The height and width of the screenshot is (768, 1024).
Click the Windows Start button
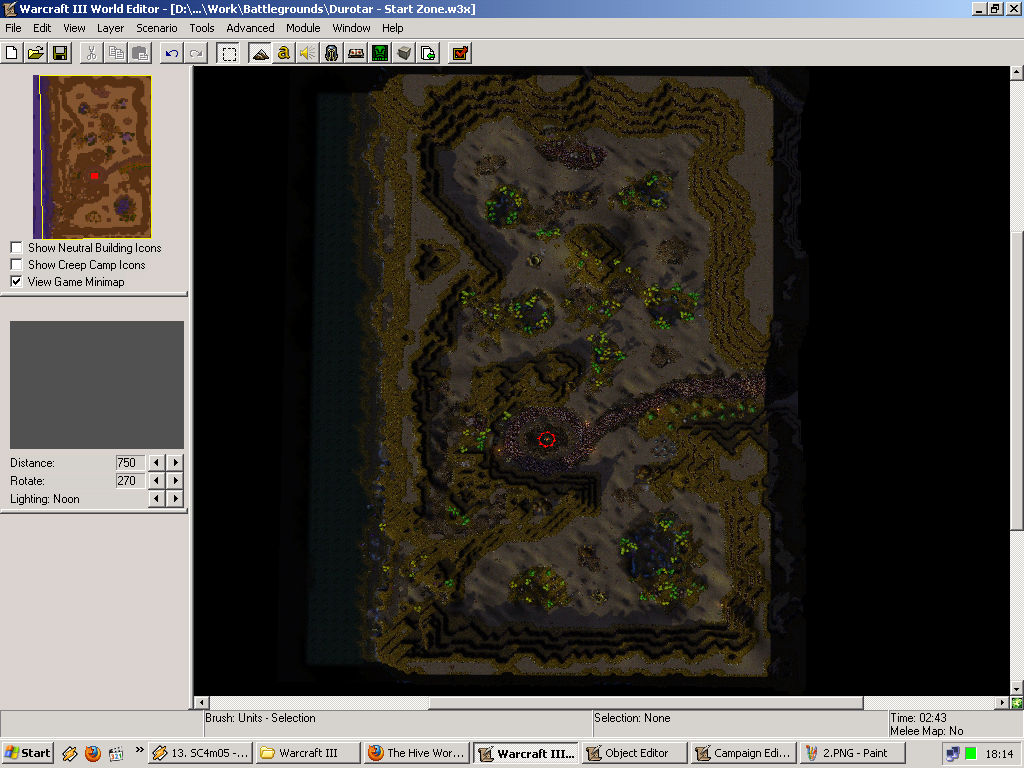27,753
